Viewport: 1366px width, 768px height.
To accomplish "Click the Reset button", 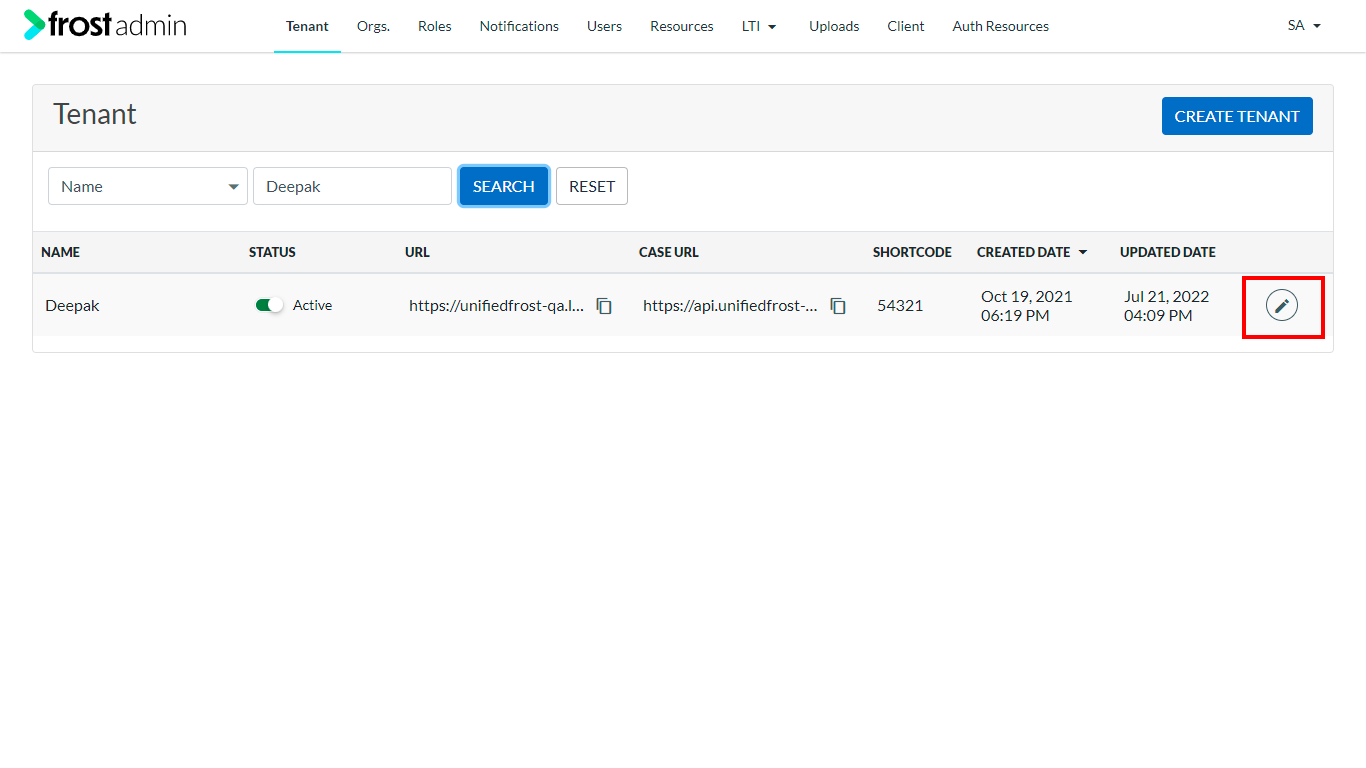I will (x=592, y=186).
